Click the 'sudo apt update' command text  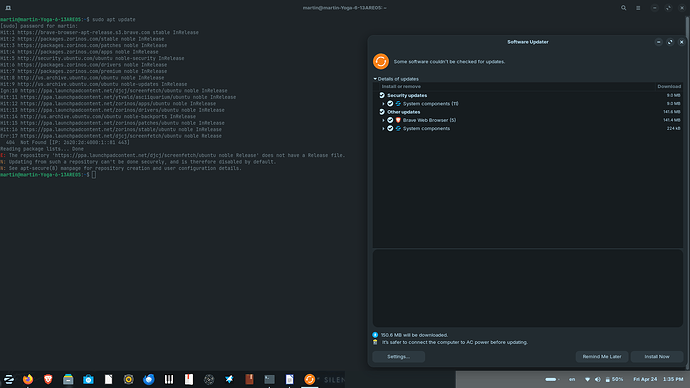coord(114,20)
